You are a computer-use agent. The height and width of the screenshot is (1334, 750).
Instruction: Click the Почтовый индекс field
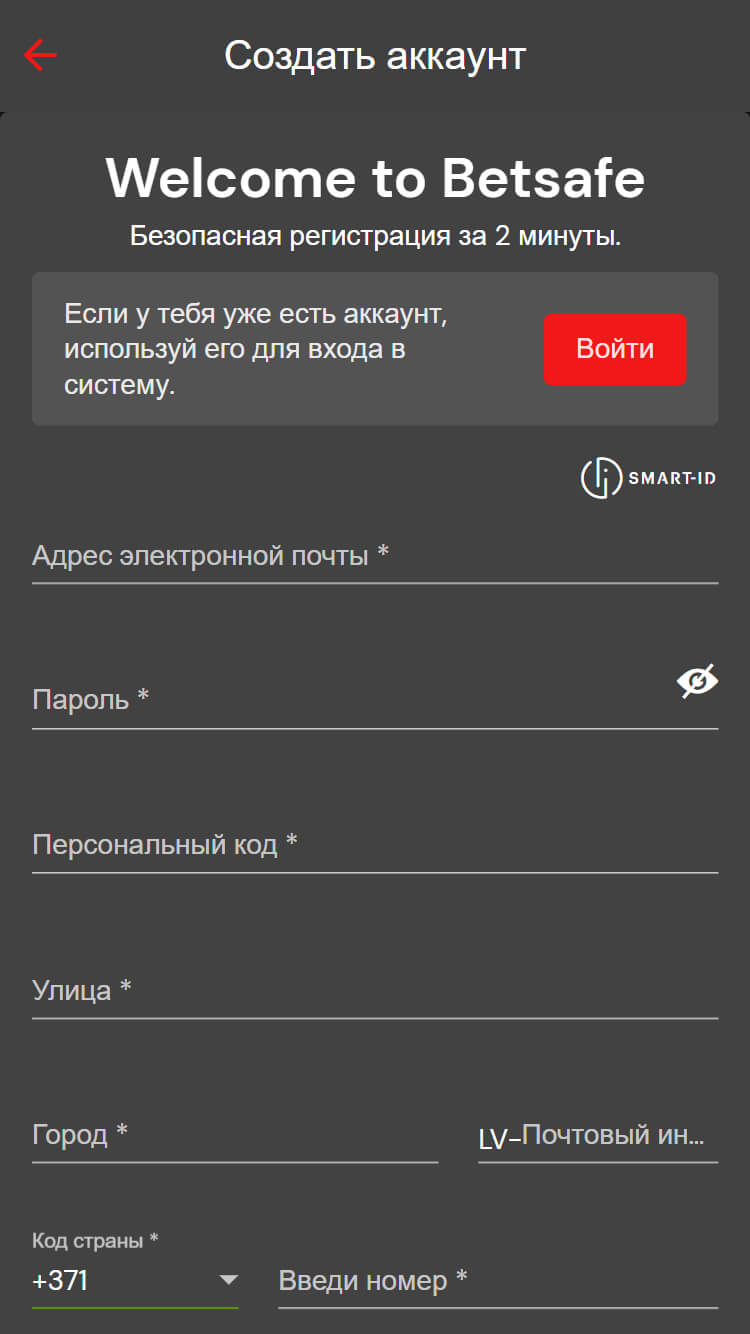[612, 1136]
